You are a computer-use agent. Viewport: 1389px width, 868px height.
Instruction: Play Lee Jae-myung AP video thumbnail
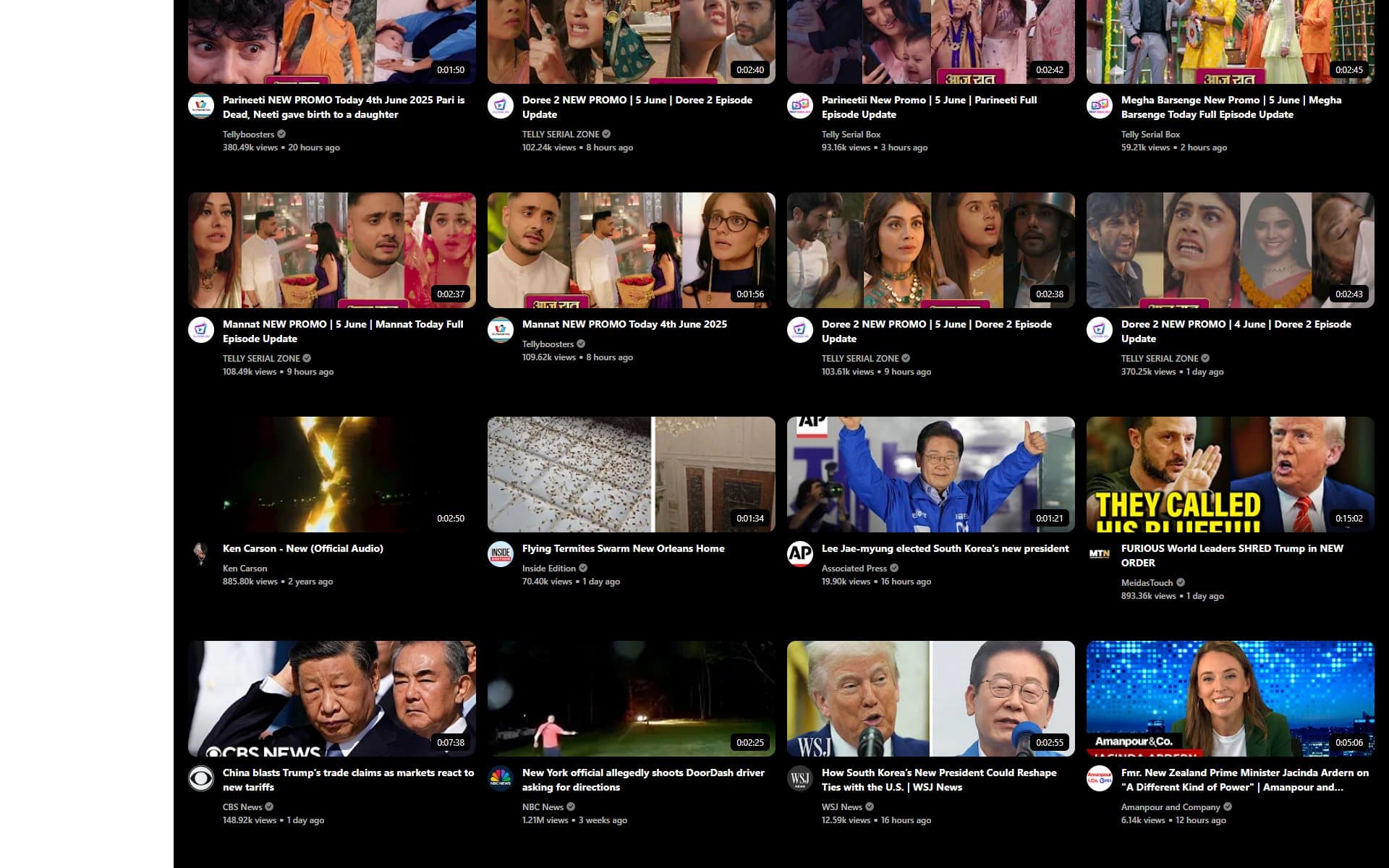point(931,475)
